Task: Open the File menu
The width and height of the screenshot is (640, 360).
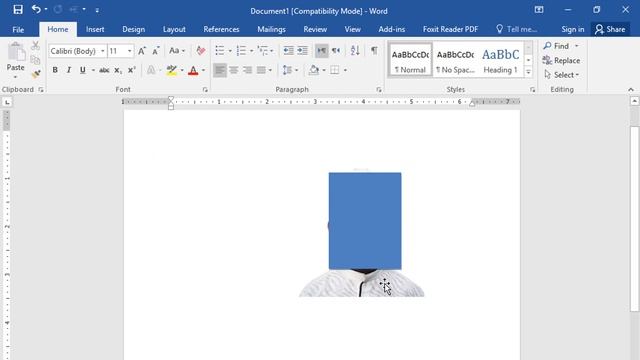Action: point(18,29)
